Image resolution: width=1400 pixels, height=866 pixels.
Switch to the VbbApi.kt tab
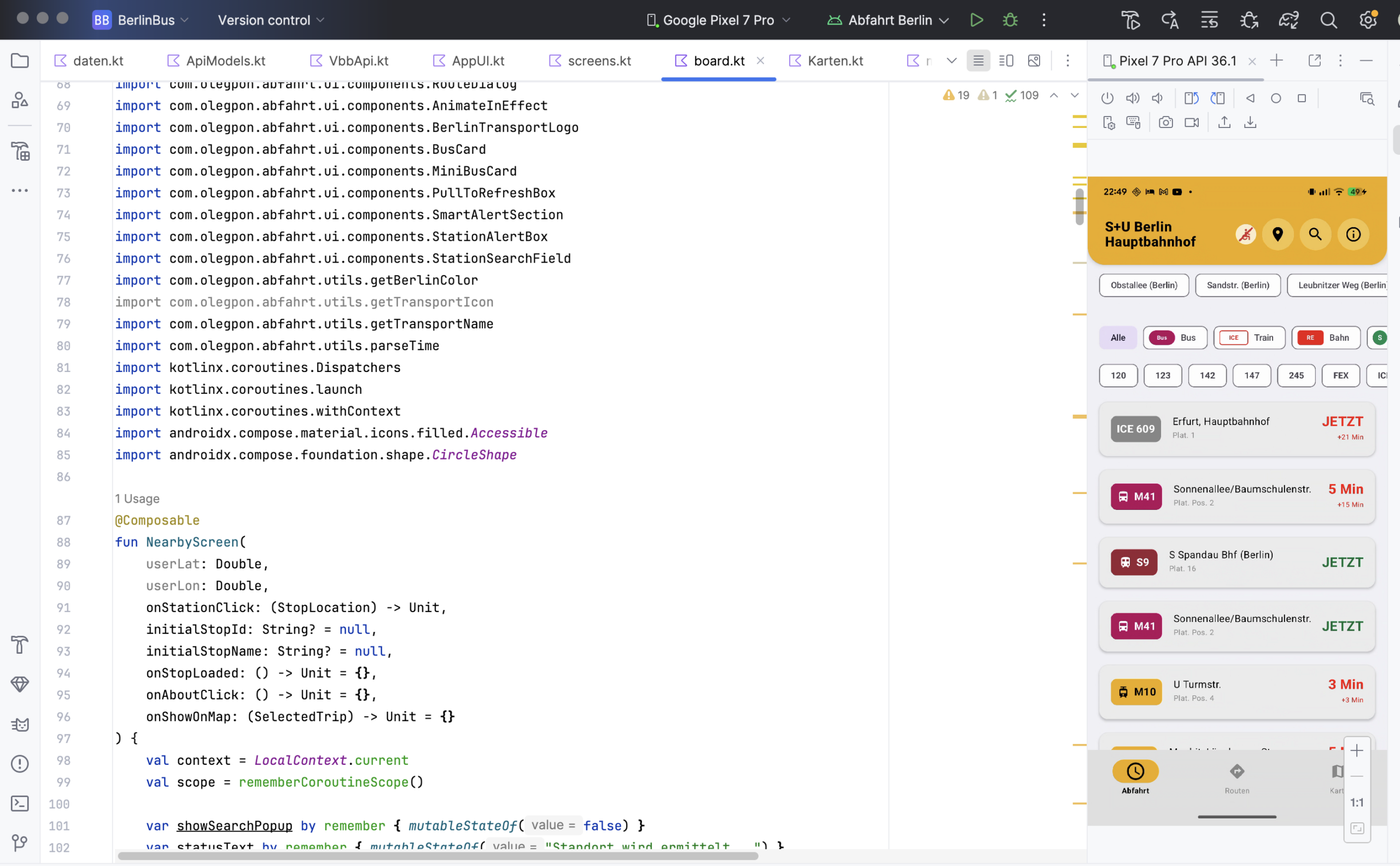[349, 61]
